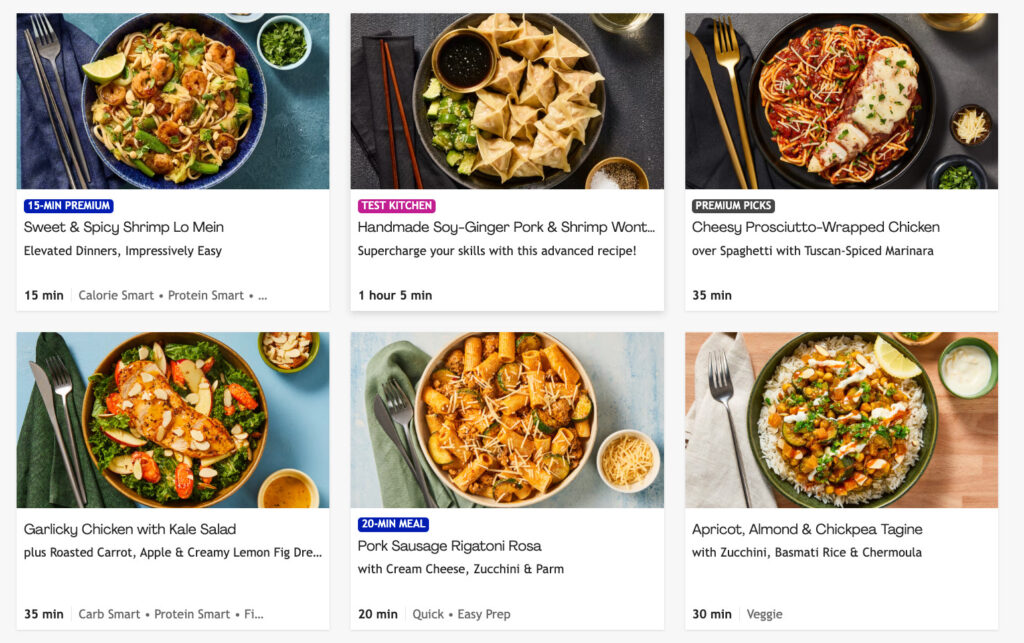View the wonton dish photo
The width and height of the screenshot is (1024, 643).
click(506, 100)
